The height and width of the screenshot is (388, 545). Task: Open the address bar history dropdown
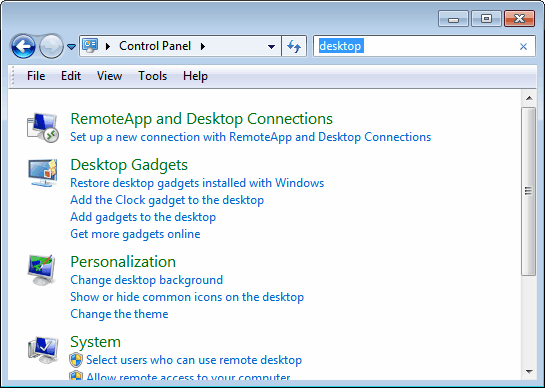pos(271,46)
